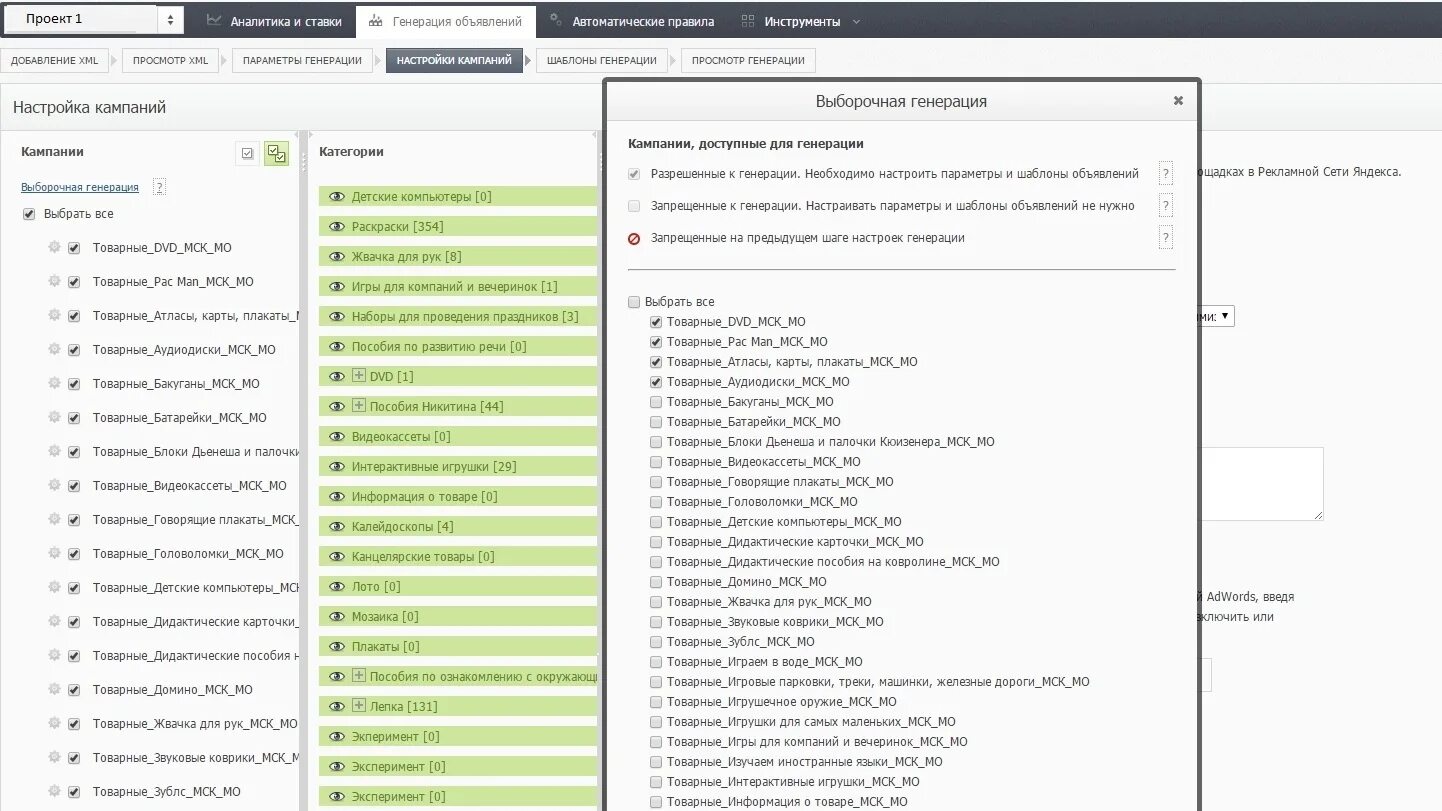Click the Выборочная генерация link
The height and width of the screenshot is (811, 1442).
pyautogui.click(x=80, y=187)
